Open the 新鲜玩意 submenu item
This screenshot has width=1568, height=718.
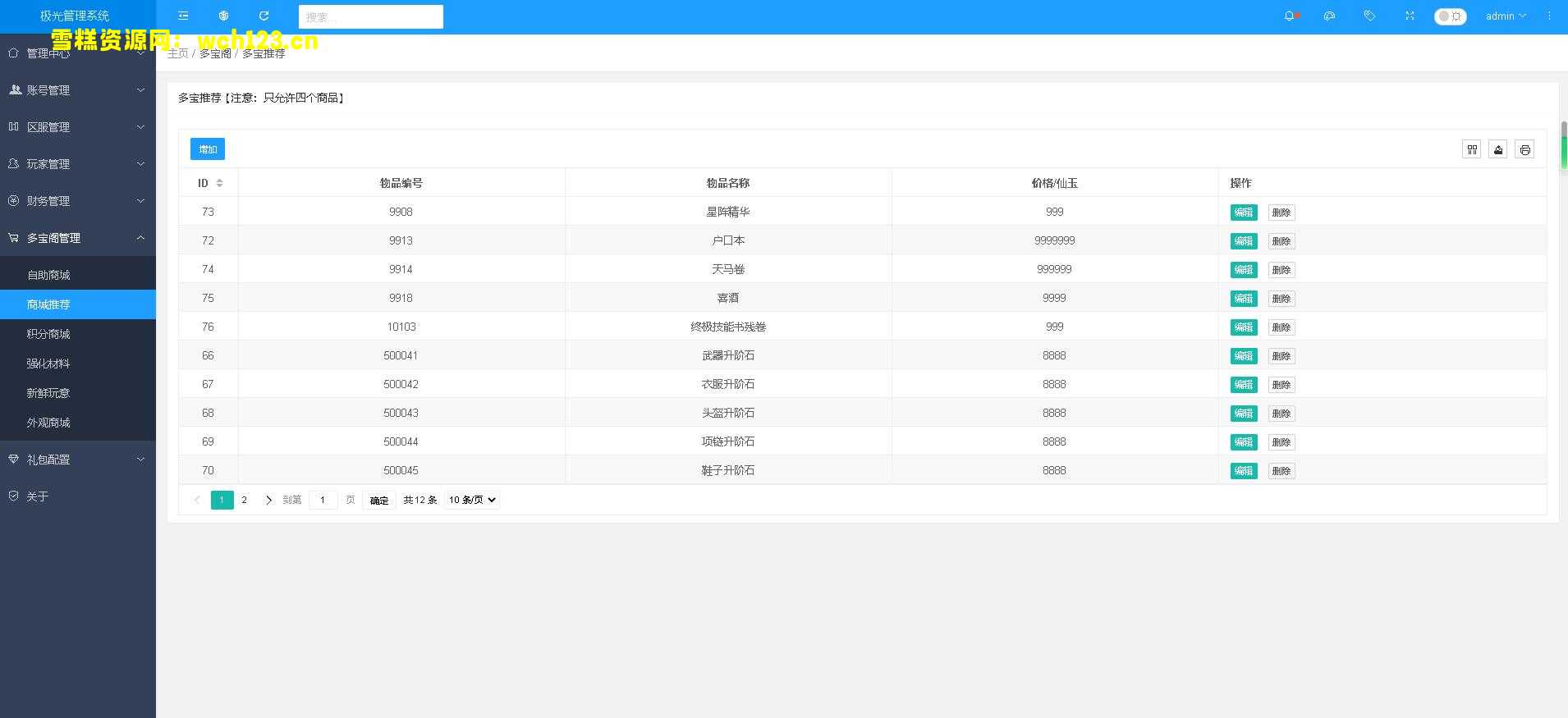(78, 393)
